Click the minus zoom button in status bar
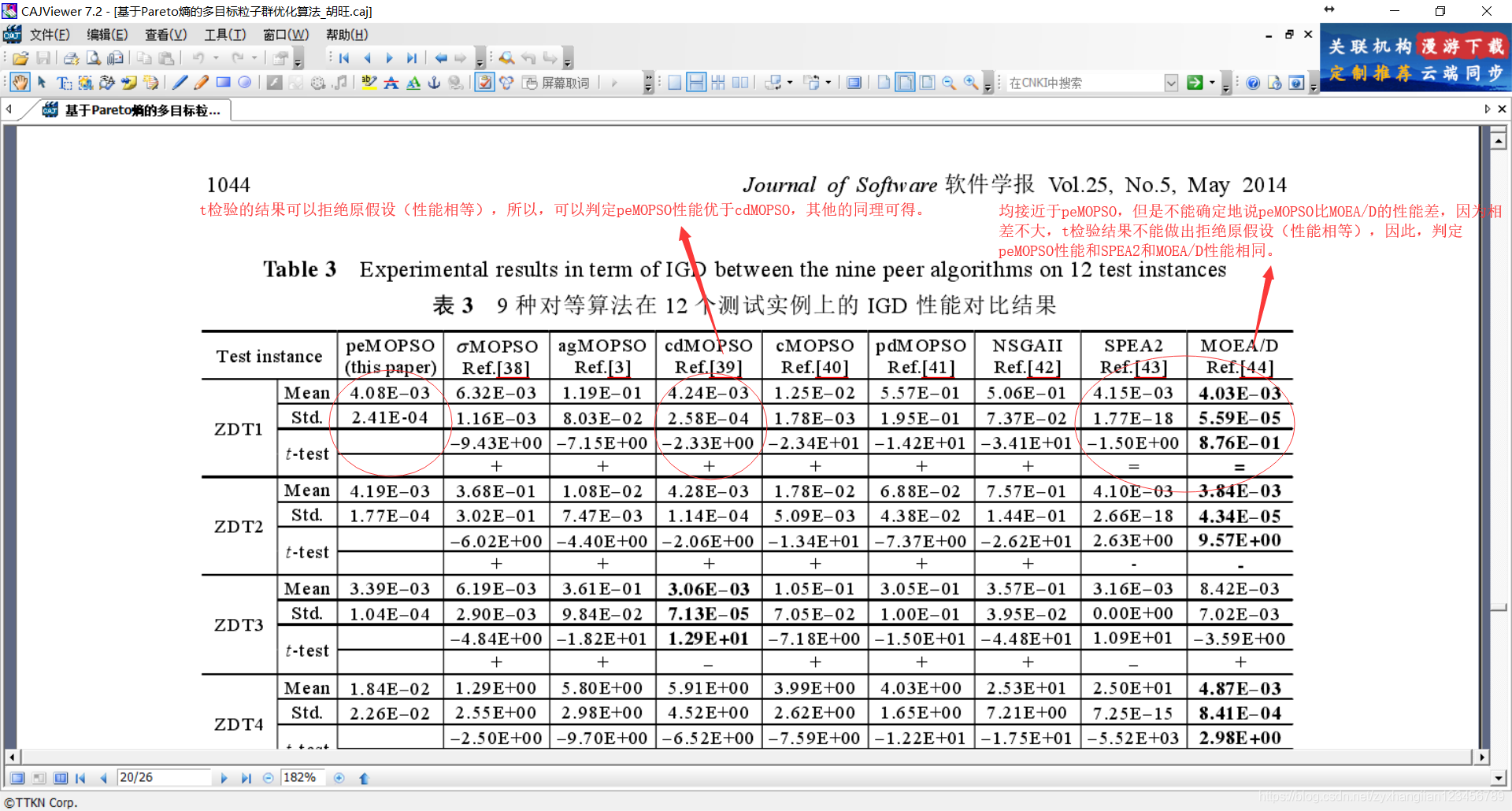 point(268,778)
